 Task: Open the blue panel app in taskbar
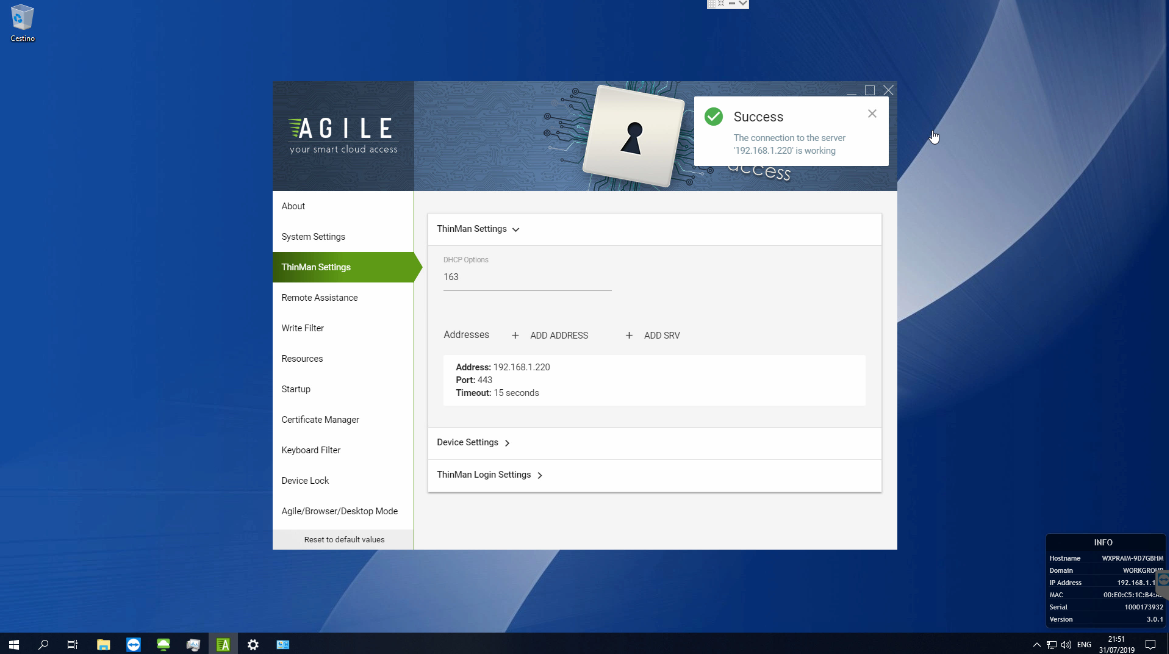[x=283, y=644]
